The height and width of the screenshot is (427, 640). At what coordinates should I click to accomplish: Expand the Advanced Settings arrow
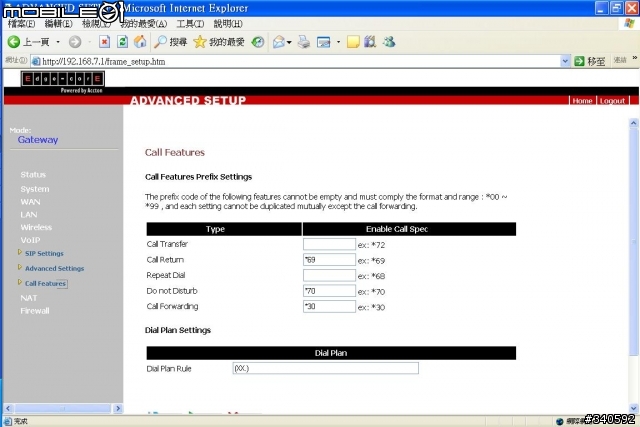pos(20,267)
